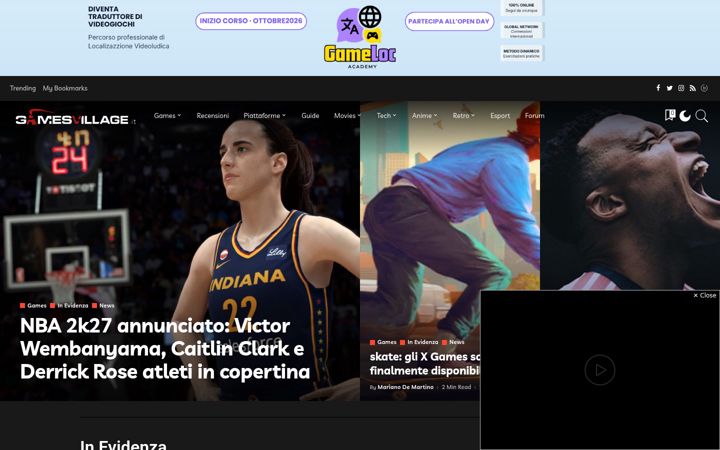
Task: Open My Bookmarks link
Action: click(x=65, y=88)
